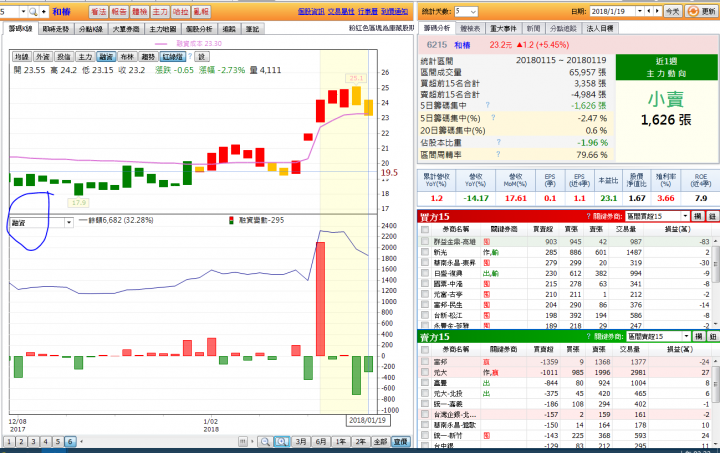
Task: Click the date field showing 2018/1/19
Action: point(613,11)
